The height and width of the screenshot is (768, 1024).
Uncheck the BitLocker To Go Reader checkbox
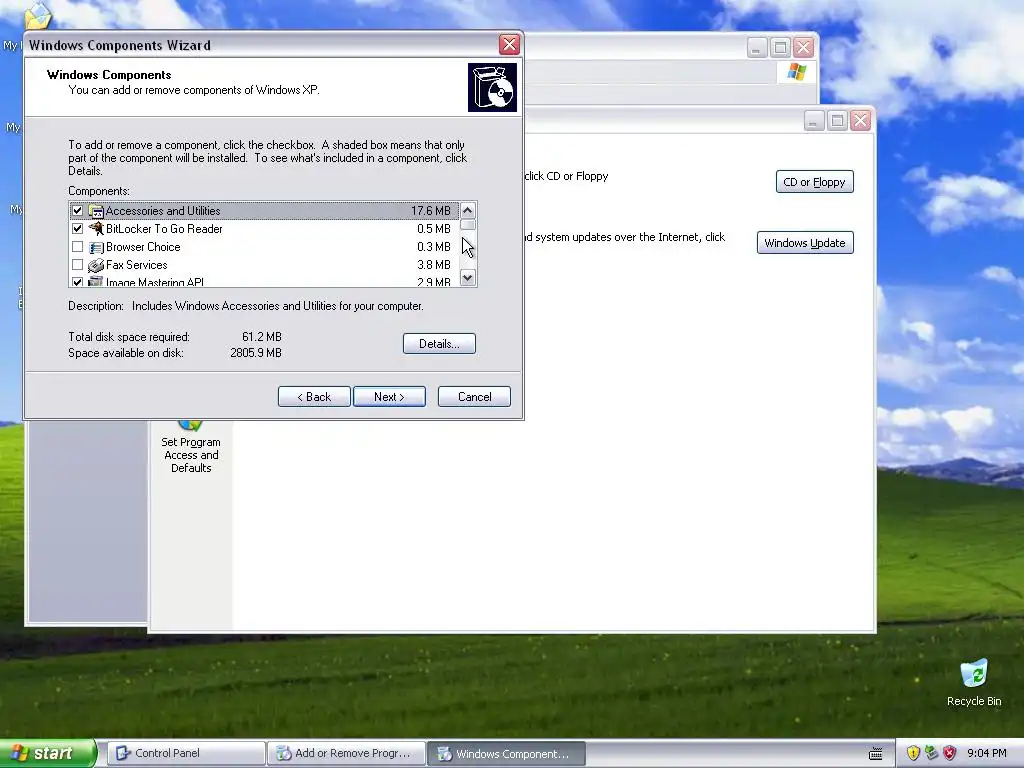click(x=78, y=229)
